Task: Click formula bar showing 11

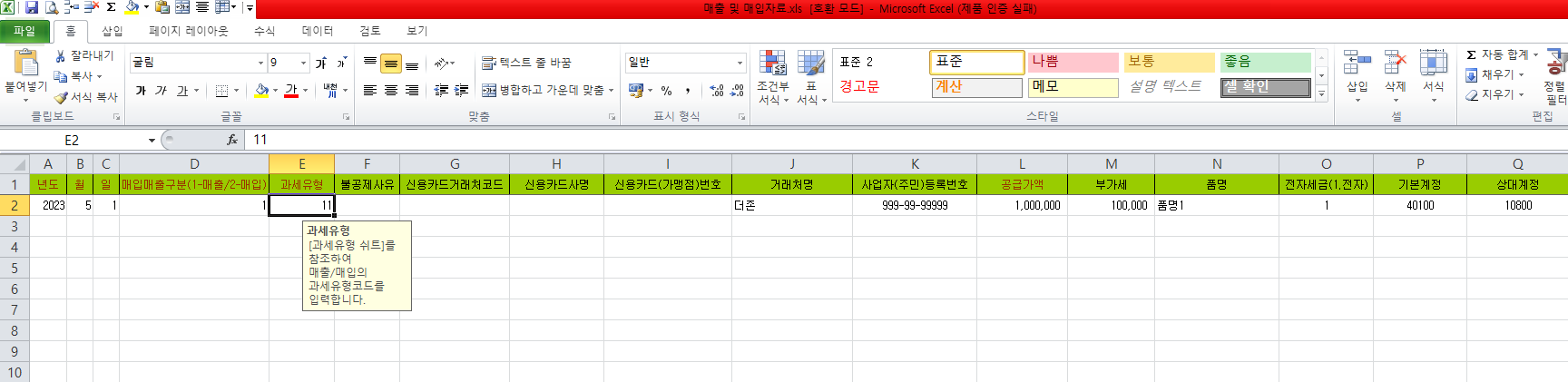Action: (907, 140)
